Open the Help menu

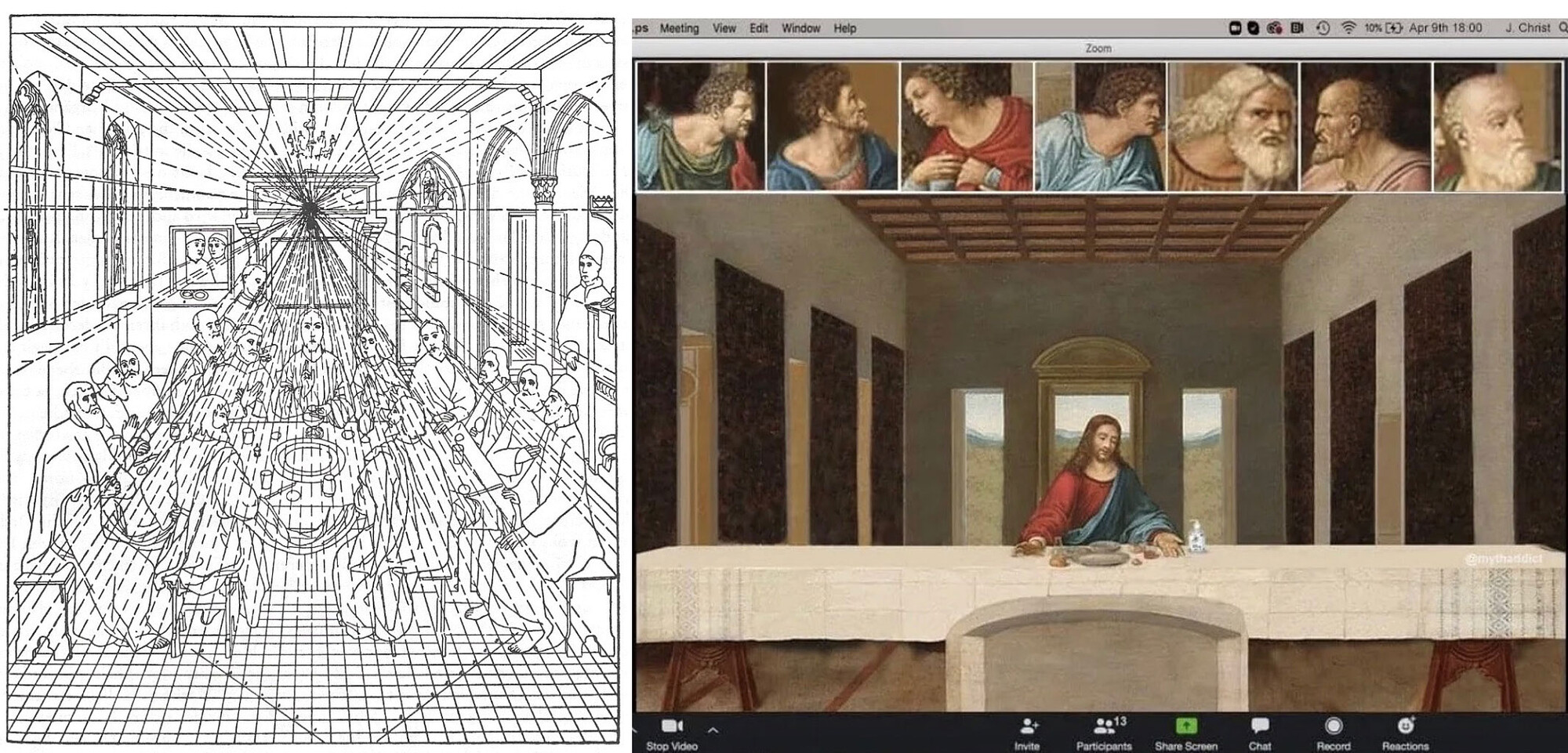tap(844, 28)
